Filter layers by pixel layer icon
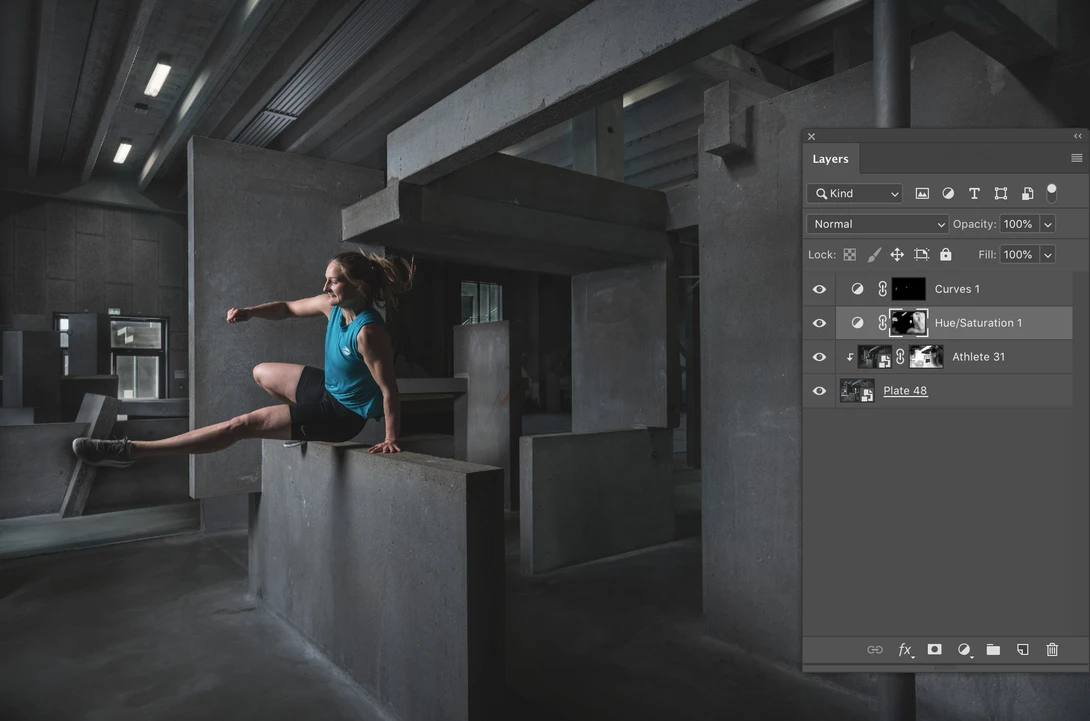1090x721 pixels. pyautogui.click(x=922, y=193)
